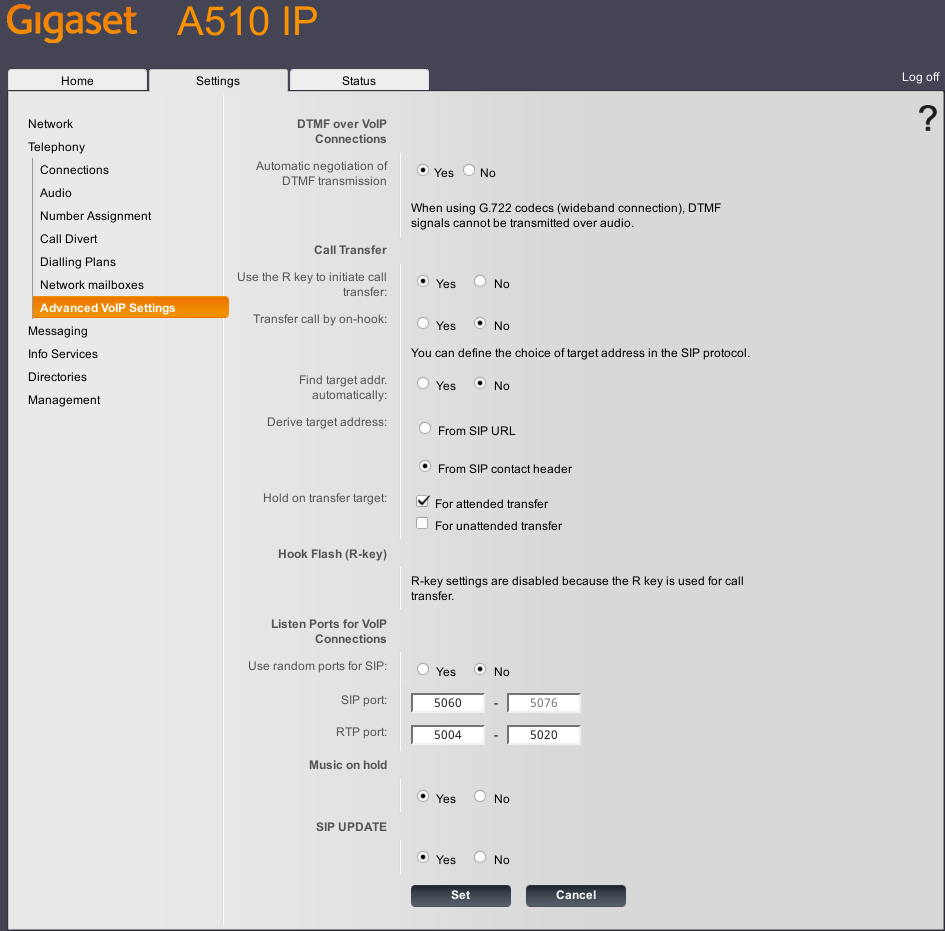Open Info Services section
Viewport: 945px width, 931px height.
pyautogui.click(x=63, y=354)
